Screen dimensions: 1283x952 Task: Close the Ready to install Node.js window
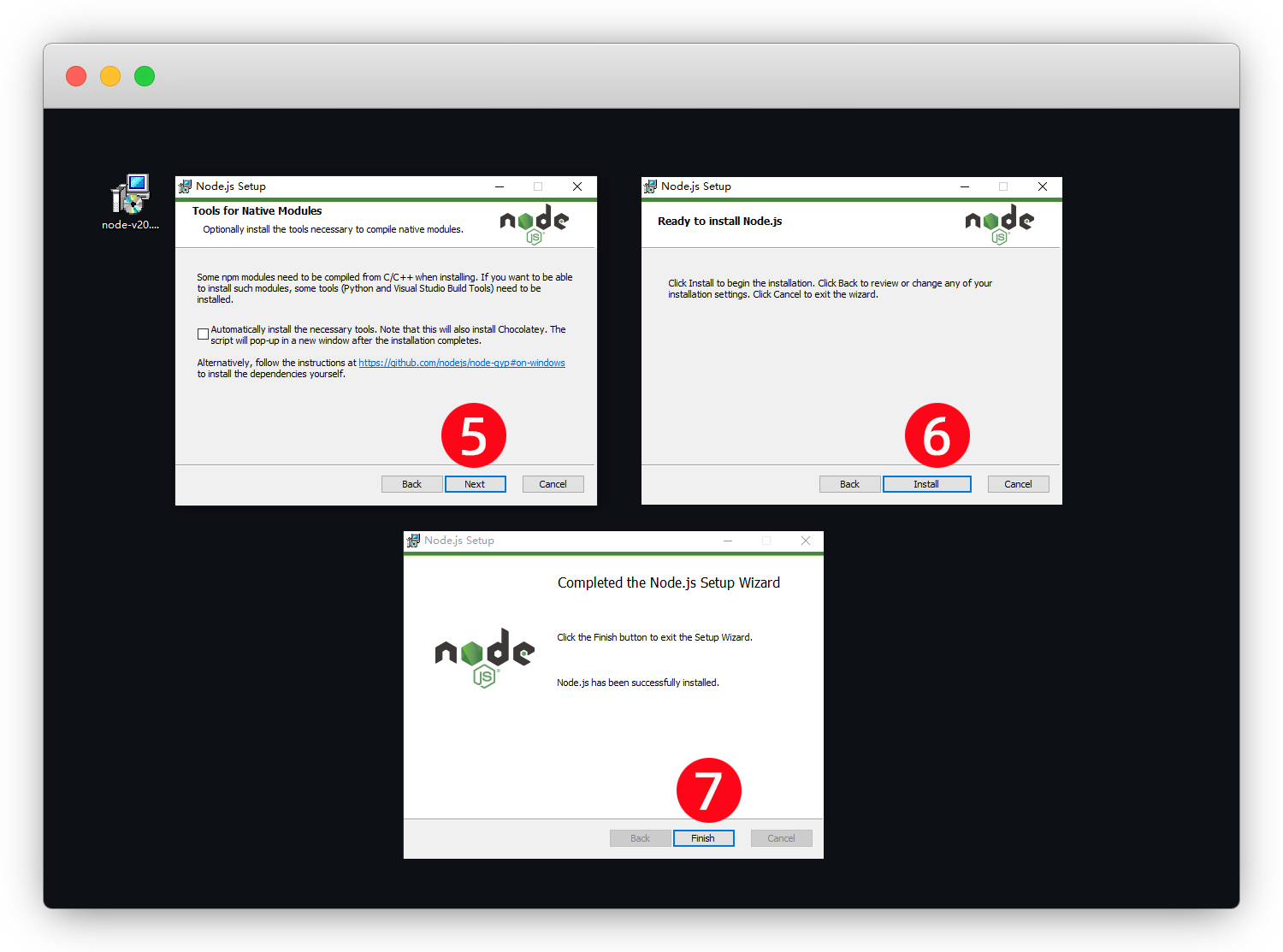coord(1042,186)
